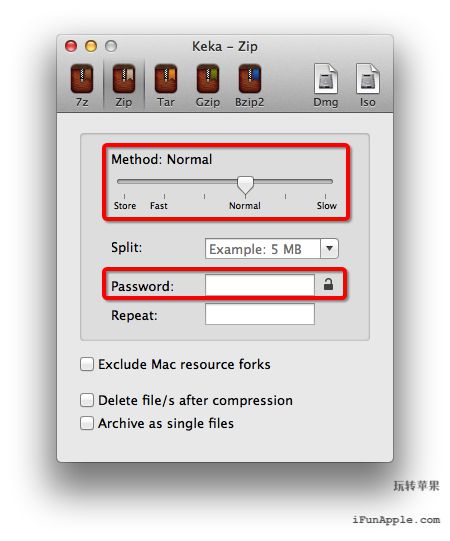Image resolution: width=450 pixels, height=541 pixels.
Task: Click the padlock icon beside Password
Action: pos(329,284)
